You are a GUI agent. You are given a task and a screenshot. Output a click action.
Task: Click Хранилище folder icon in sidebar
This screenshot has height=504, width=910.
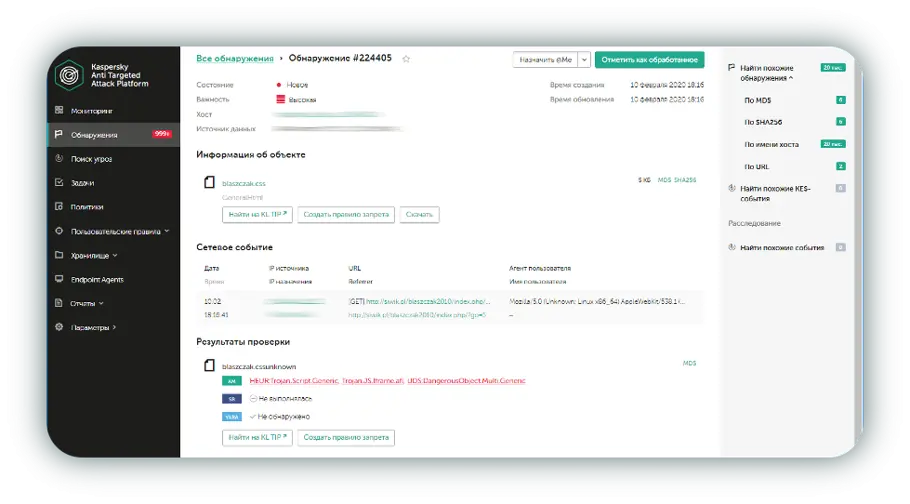pyautogui.click(x=59, y=255)
